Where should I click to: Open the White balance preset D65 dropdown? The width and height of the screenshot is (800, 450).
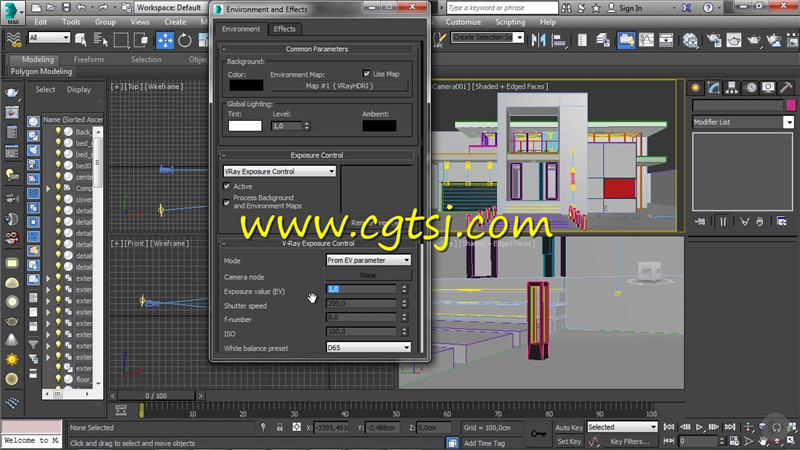coord(368,347)
